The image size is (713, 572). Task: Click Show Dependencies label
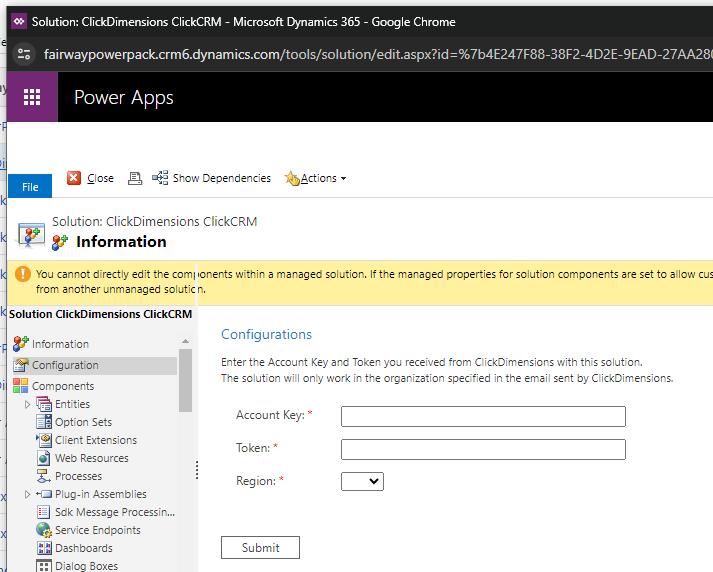(221, 178)
